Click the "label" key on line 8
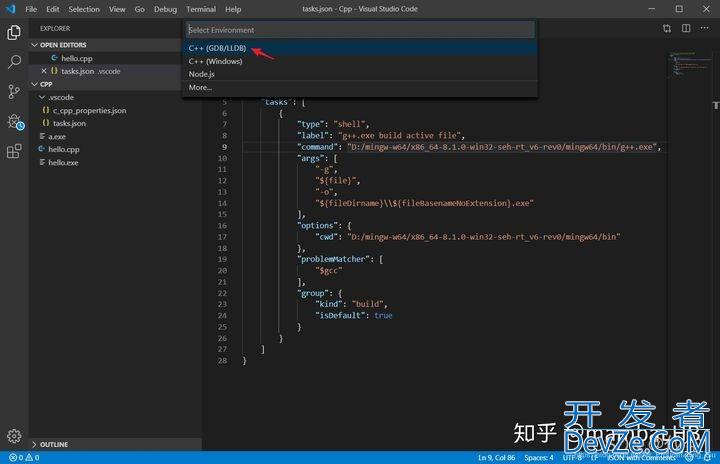 click(x=314, y=136)
